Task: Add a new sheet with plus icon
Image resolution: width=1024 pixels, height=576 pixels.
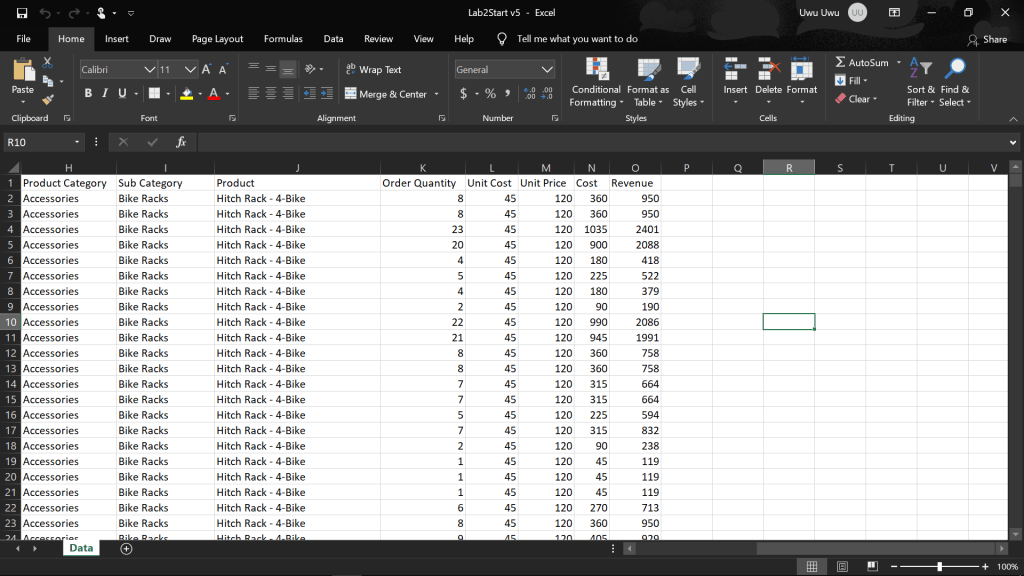Action: click(126, 548)
